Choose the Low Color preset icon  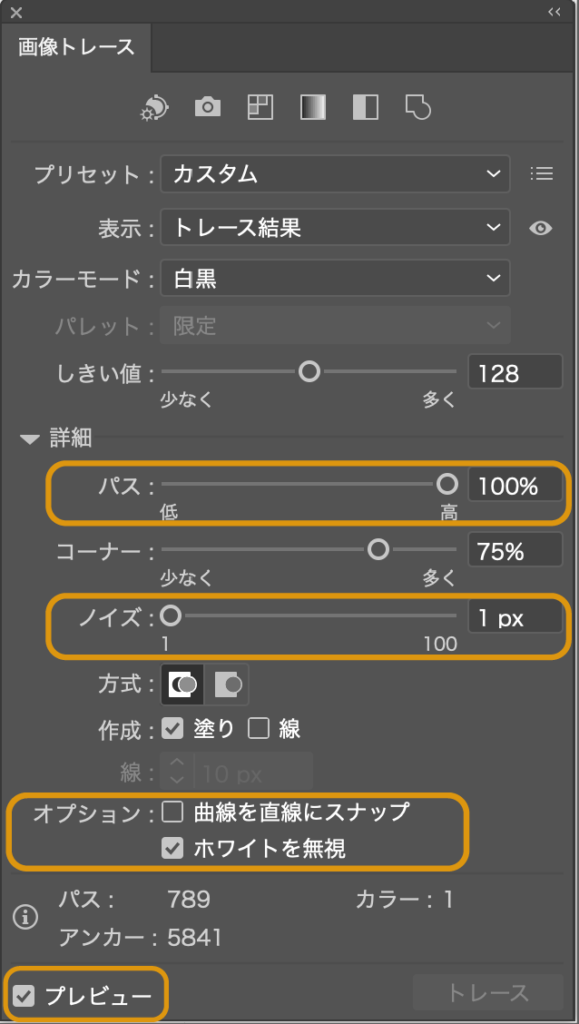point(260,106)
